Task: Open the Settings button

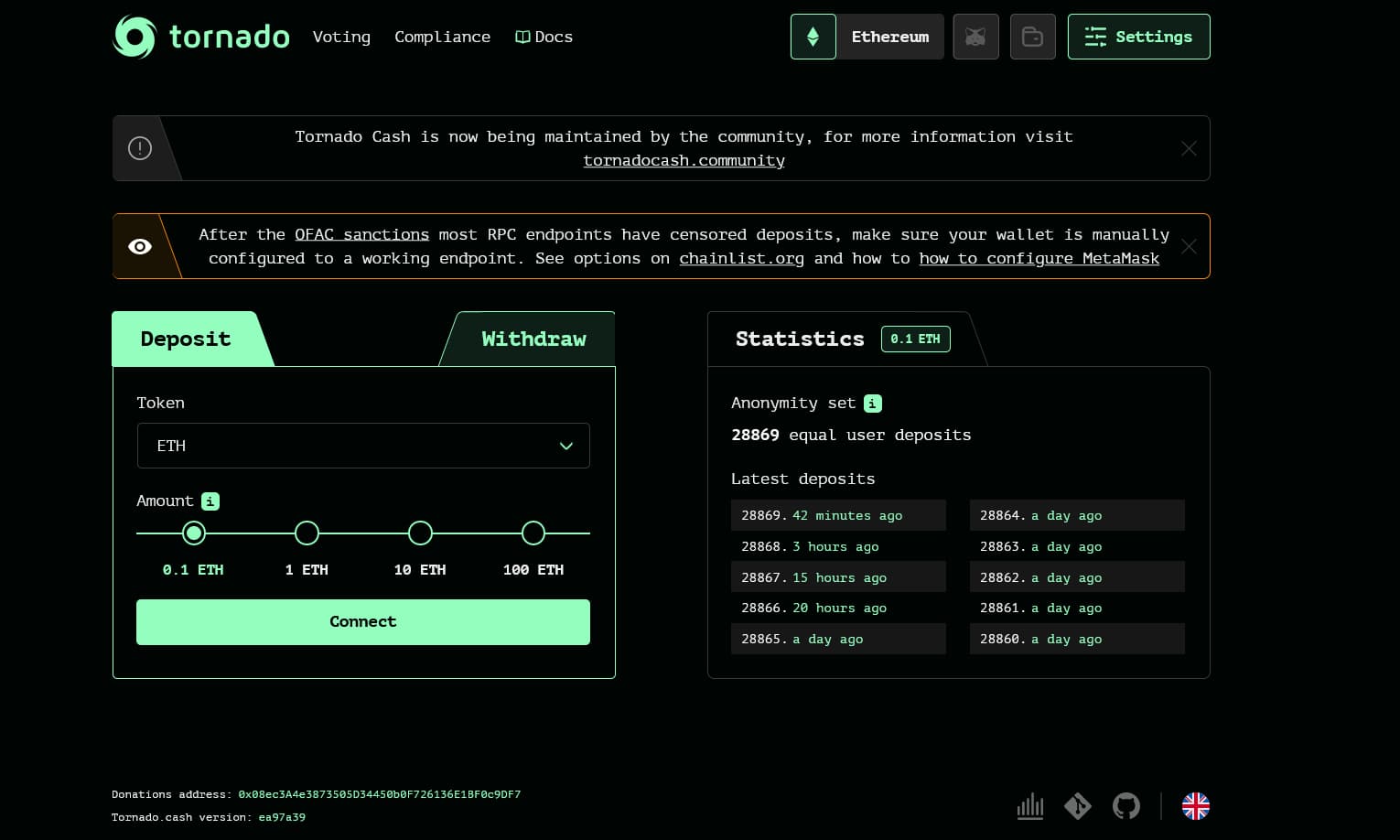Action: tap(1139, 37)
